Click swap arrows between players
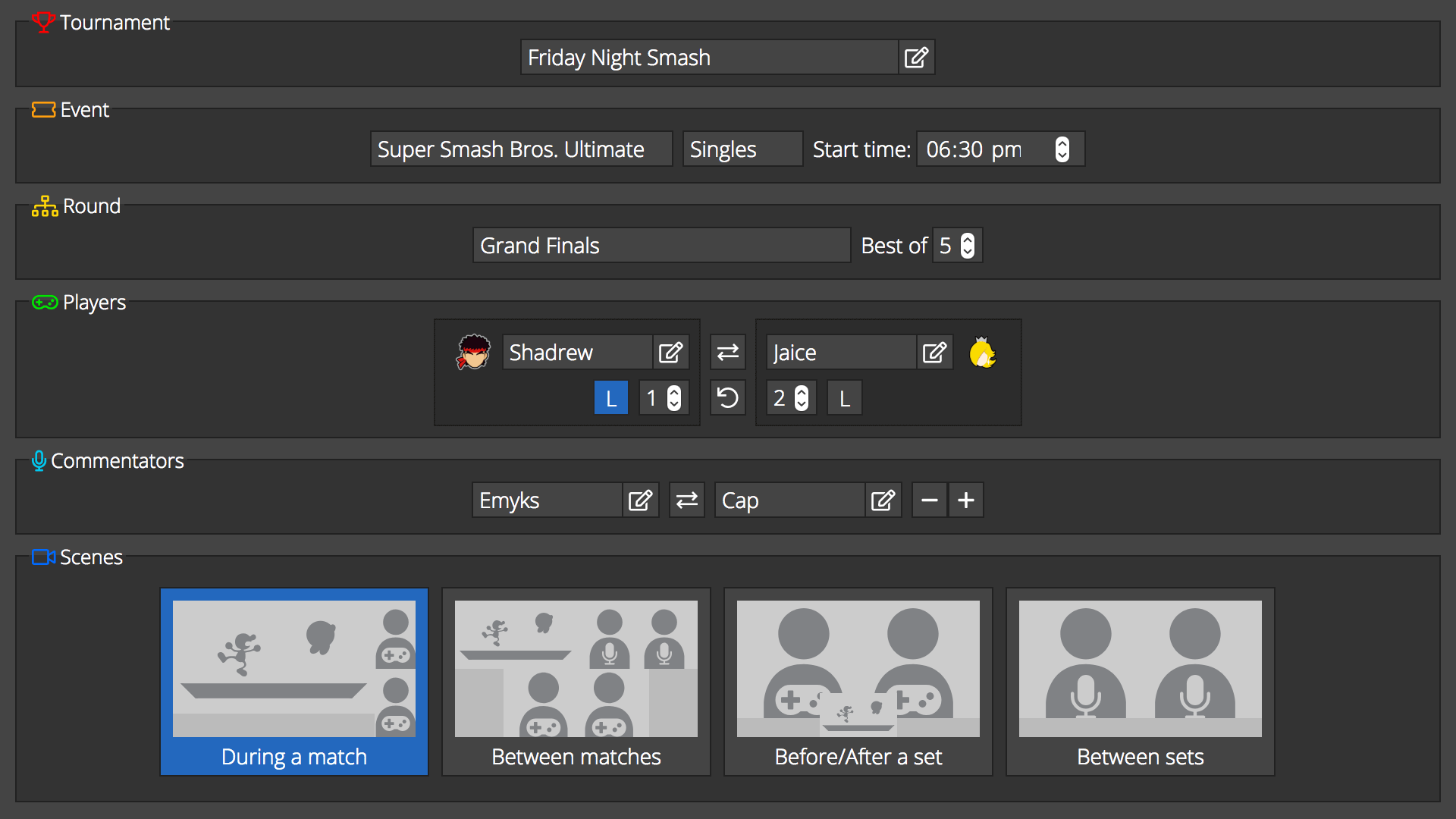Screen dimensions: 1456x819 (727, 352)
